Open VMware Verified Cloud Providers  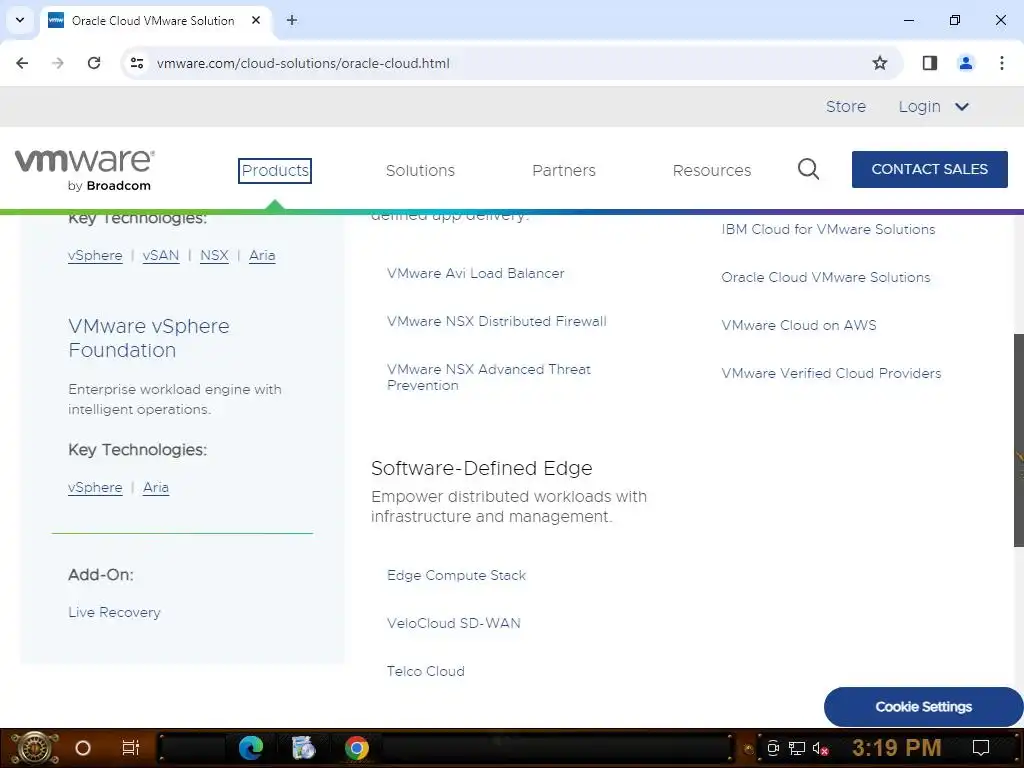pyautogui.click(x=831, y=373)
